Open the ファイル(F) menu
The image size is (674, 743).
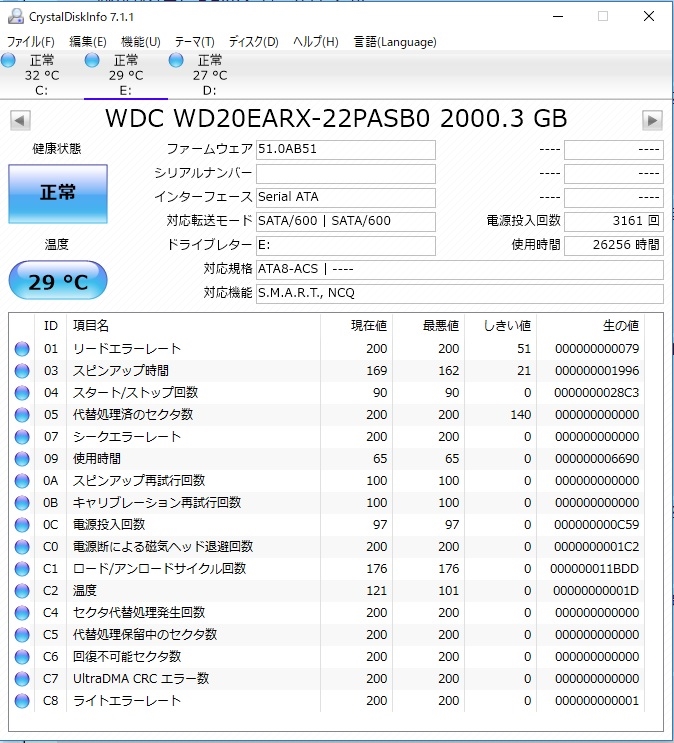(x=31, y=42)
